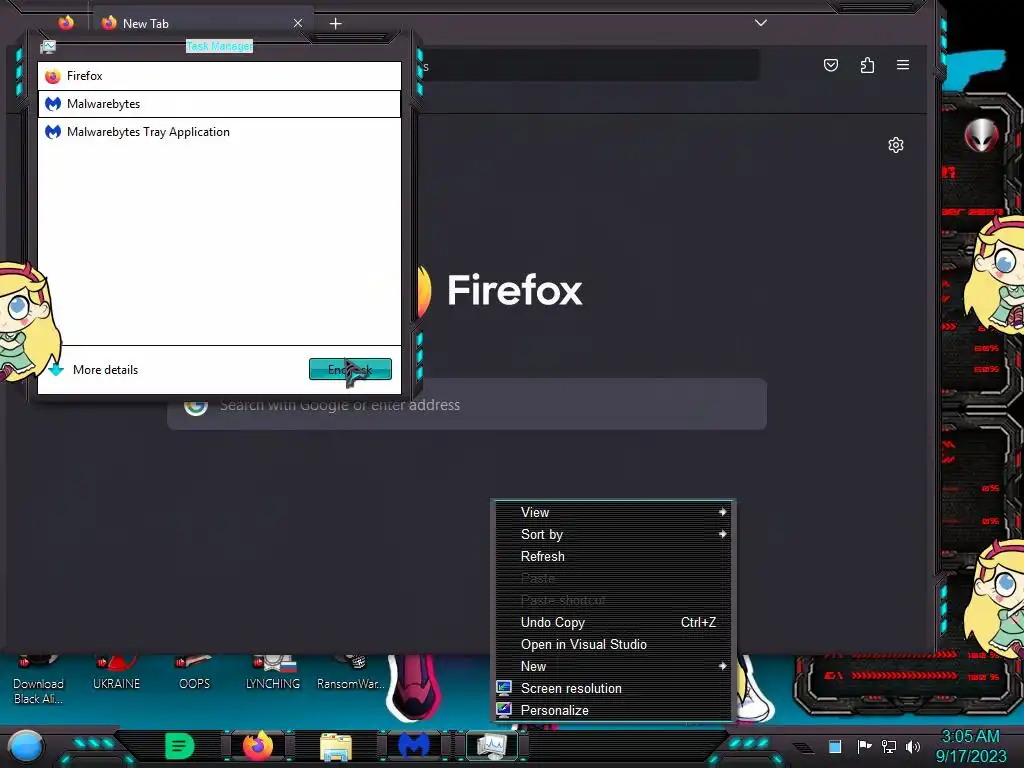Click the Save to Pocket icon
The width and height of the screenshot is (1024, 768).
831,65
